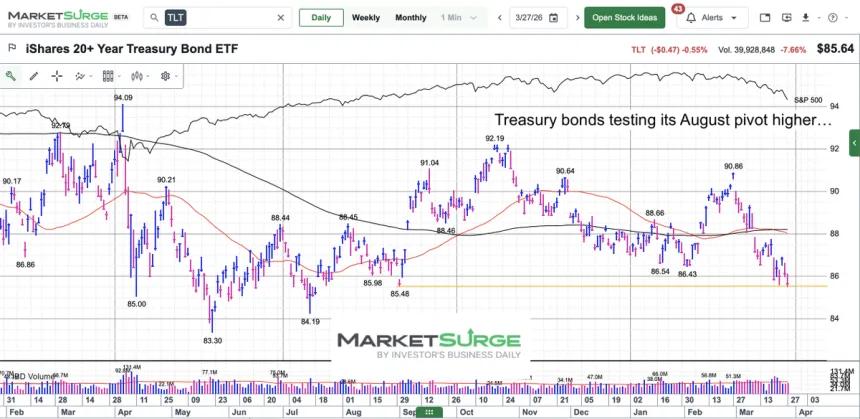Click the 91.04 September high label
Image resolution: width=860 pixels, height=419 pixels.
[429, 162]
